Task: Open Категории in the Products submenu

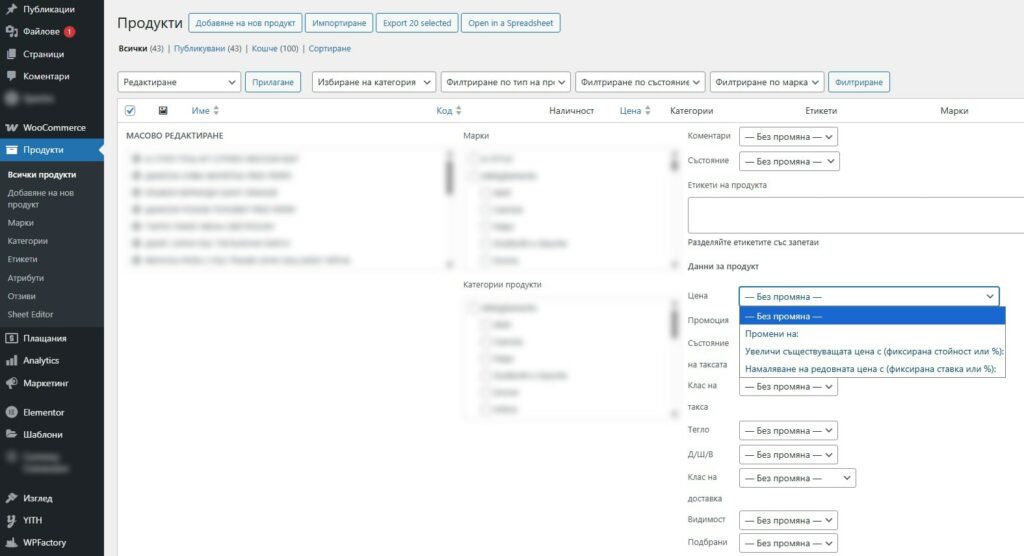Action: pos(28,241)
